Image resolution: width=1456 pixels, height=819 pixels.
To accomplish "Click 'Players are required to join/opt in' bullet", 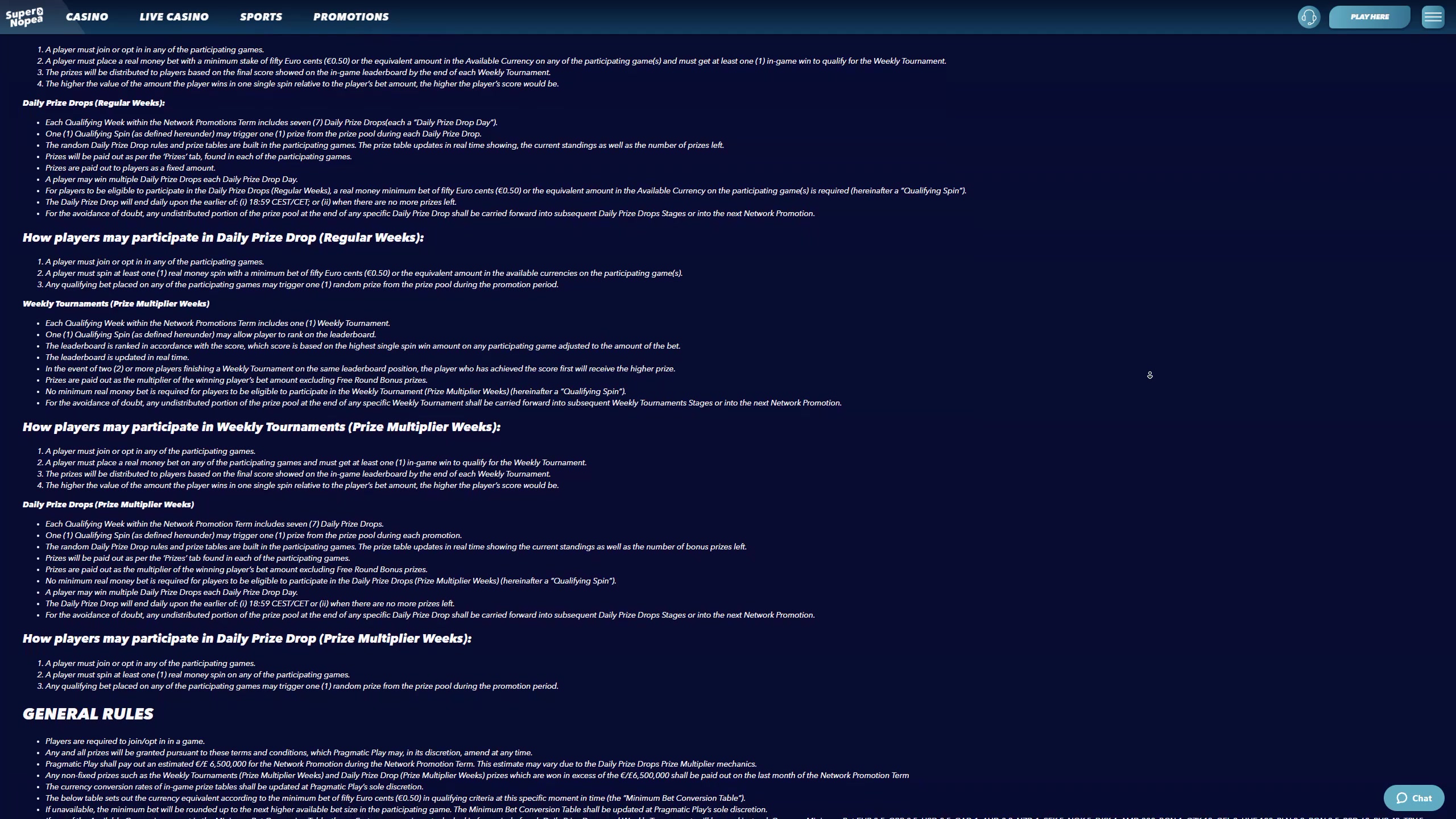I will [x=125, y=741].
